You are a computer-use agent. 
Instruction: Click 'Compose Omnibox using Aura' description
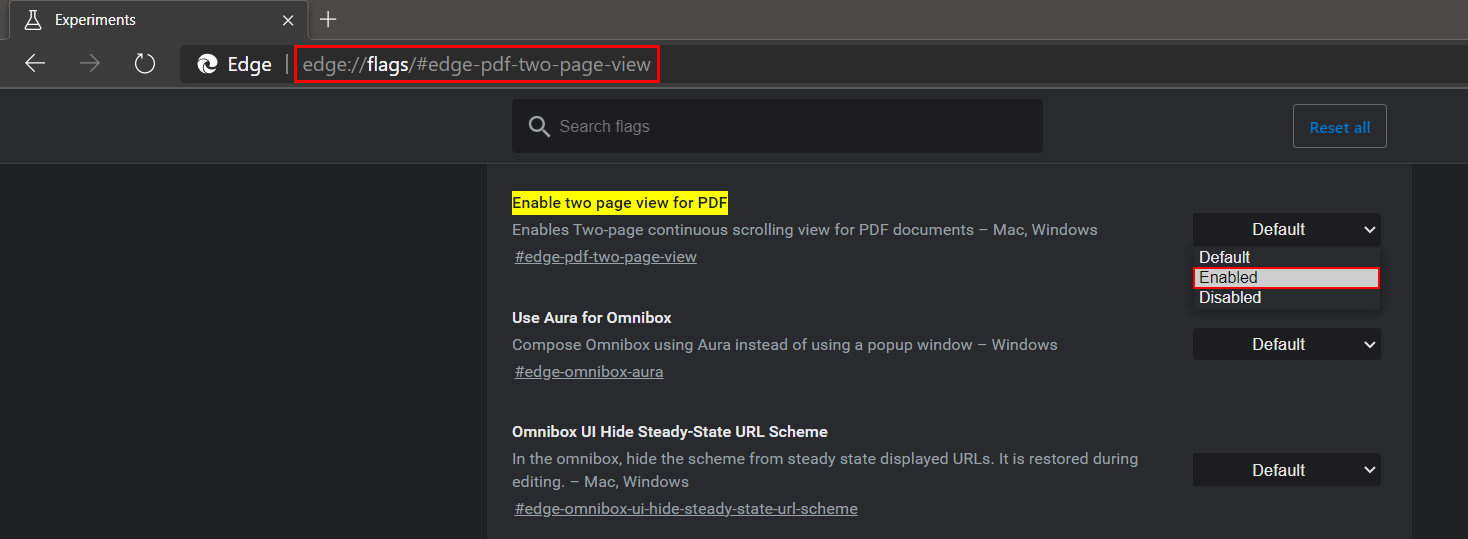click(x=785, y=345)
